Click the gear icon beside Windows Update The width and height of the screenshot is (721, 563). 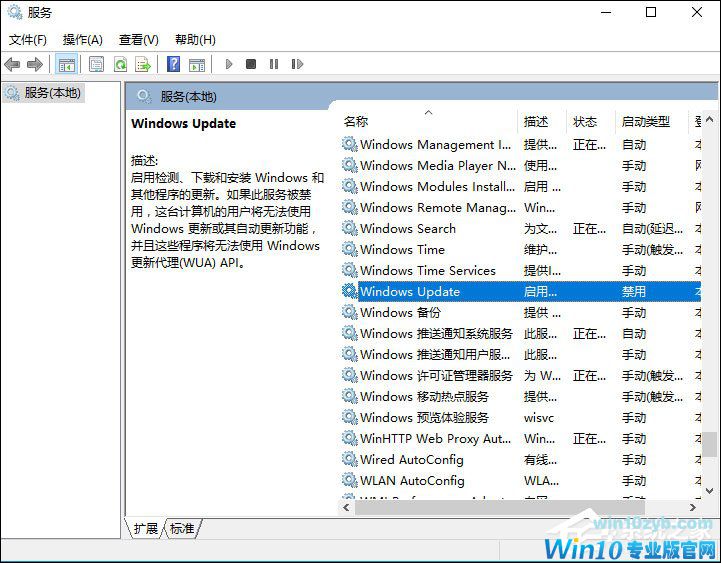349,291
